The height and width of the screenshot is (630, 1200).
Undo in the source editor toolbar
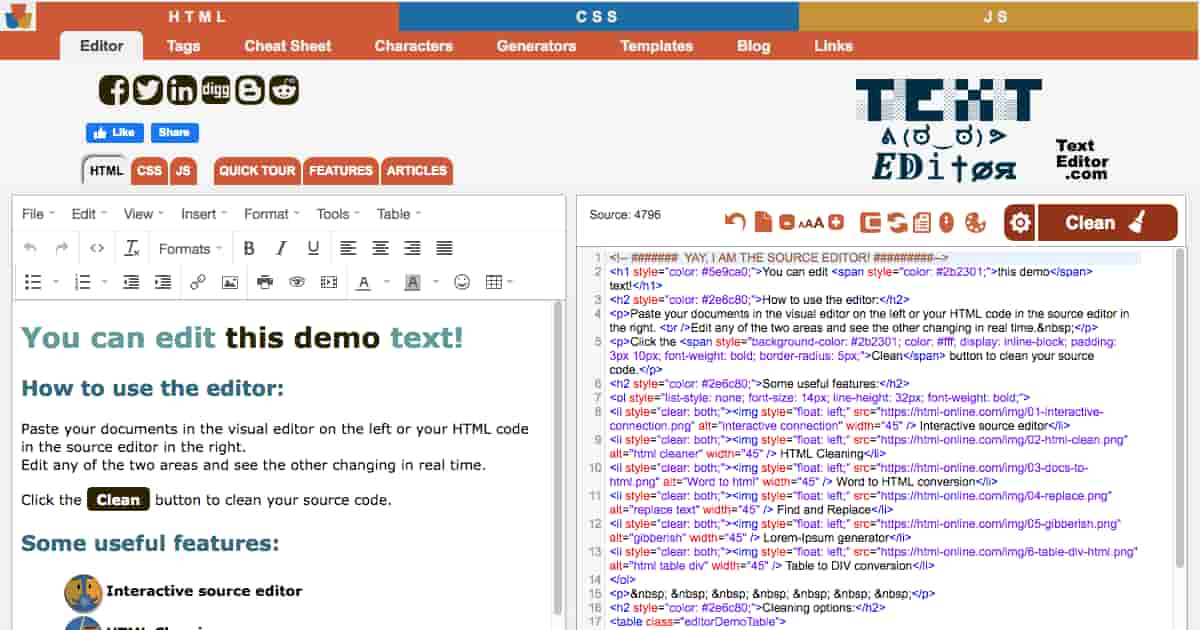tap(735, 222)
